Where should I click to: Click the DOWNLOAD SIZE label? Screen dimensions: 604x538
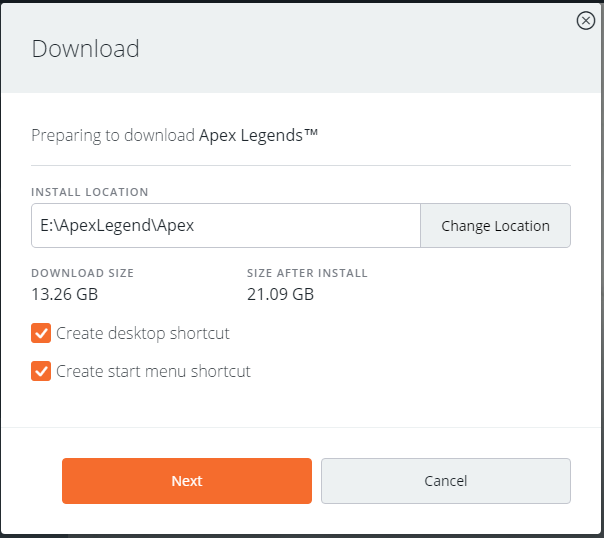tap(82, 273)
